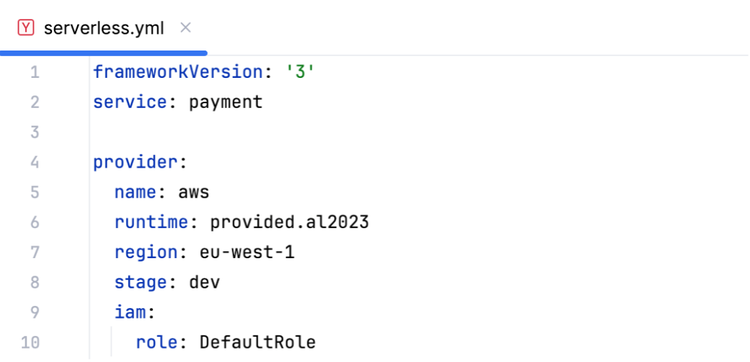
Task: Place cursor on aws value
Action: (194, 192)
